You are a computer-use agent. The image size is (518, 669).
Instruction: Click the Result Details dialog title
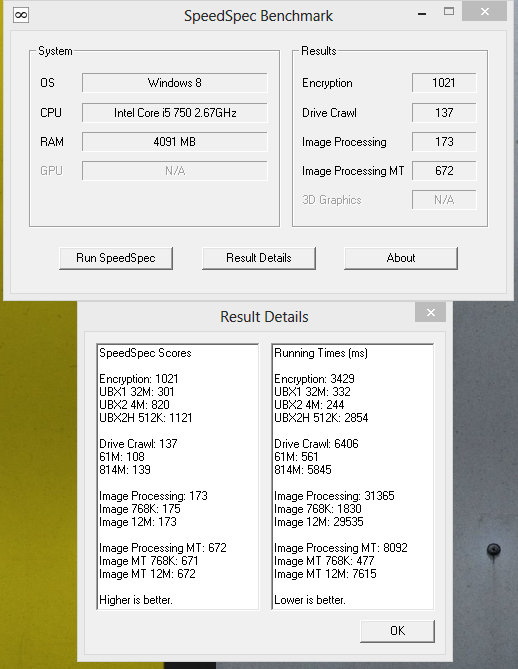264,317
